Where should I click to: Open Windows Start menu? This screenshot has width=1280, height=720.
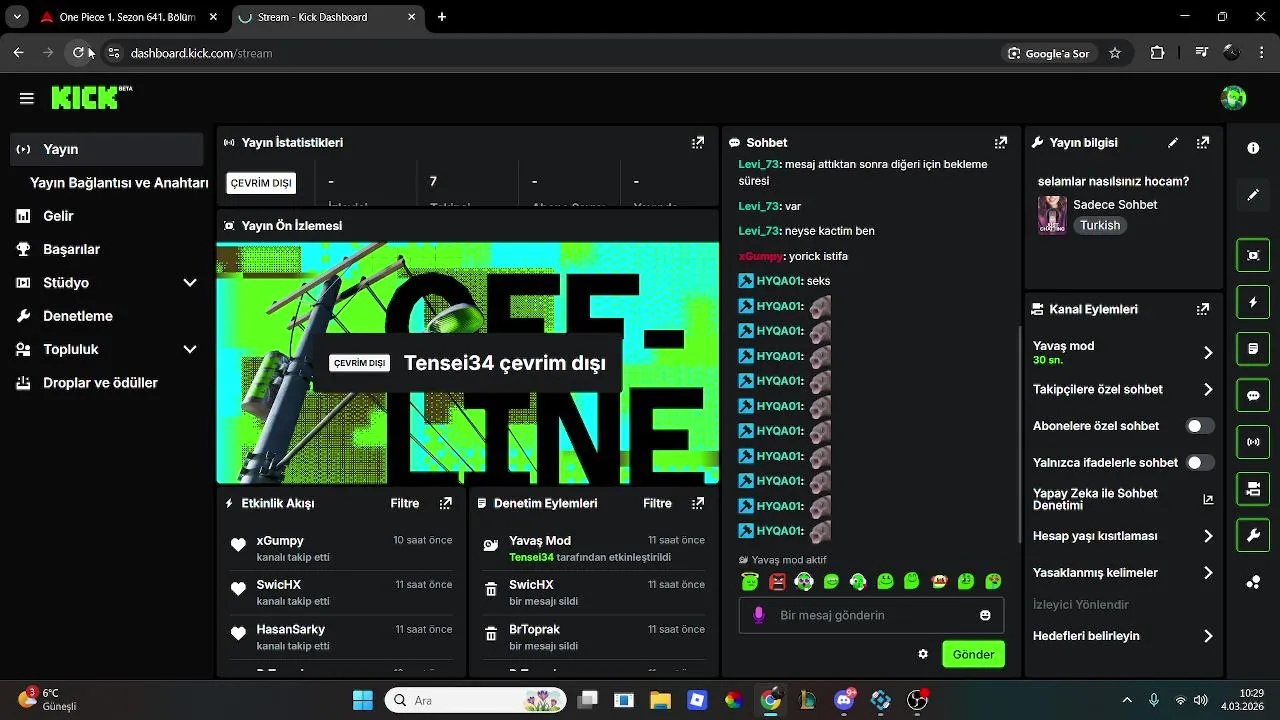362,700
